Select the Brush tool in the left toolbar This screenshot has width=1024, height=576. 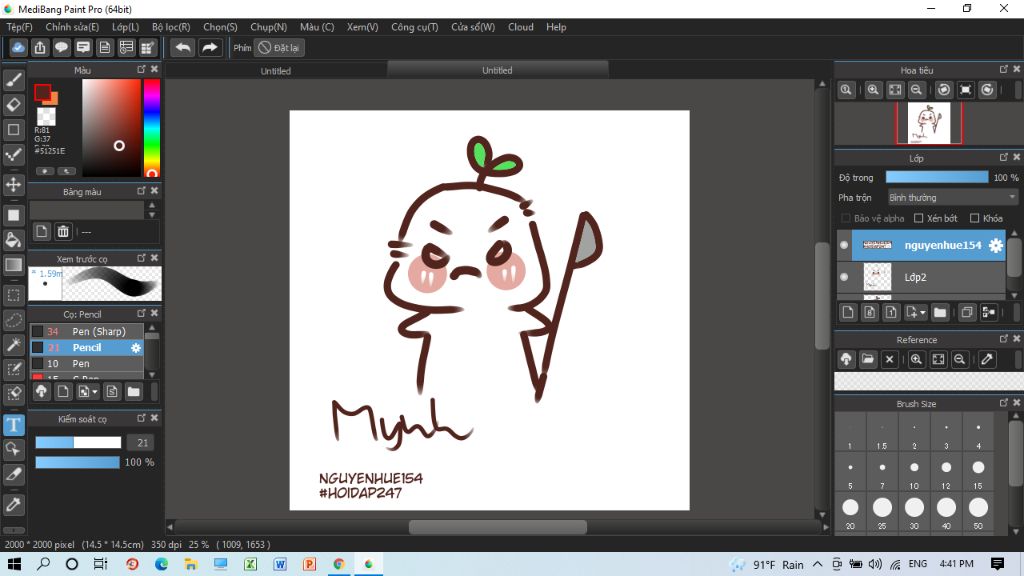click(x=14, y=80)
